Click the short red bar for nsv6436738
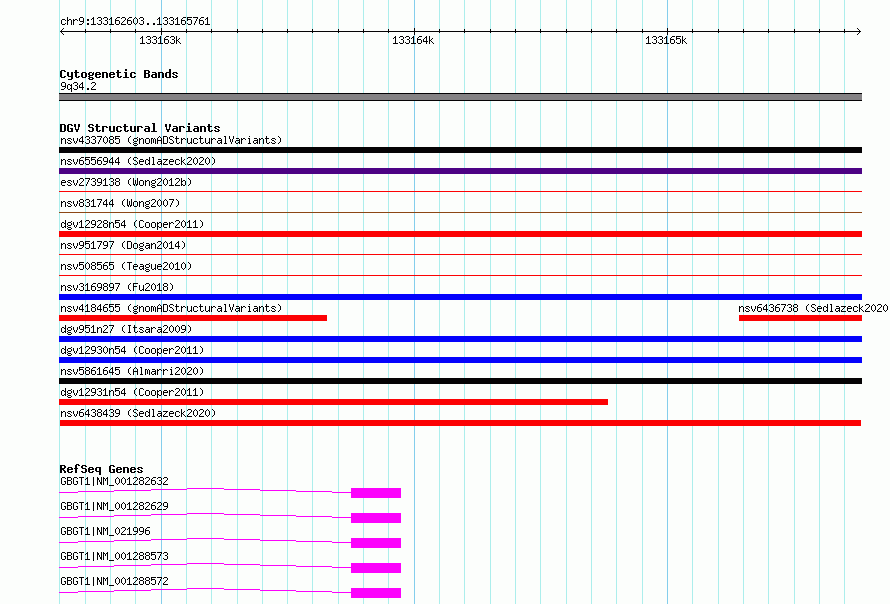Screen dimensions: 890x604 [x=800, y=318]
